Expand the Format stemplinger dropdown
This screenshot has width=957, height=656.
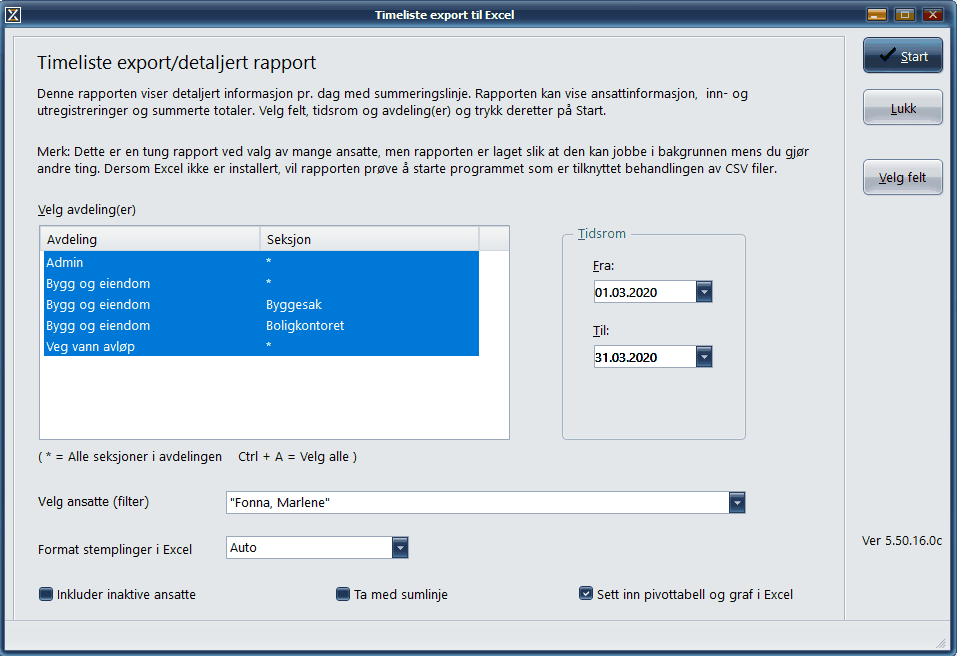[x=400, y=547]
